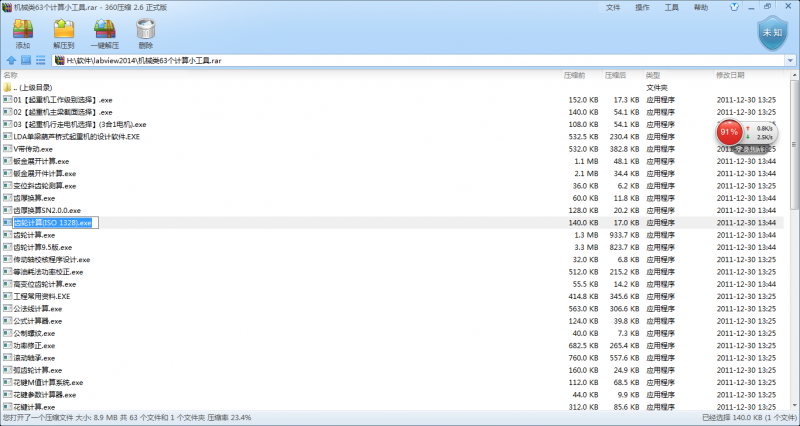Click the 91% red floating ball
800x426 pixels.
(x=729, y=132)
